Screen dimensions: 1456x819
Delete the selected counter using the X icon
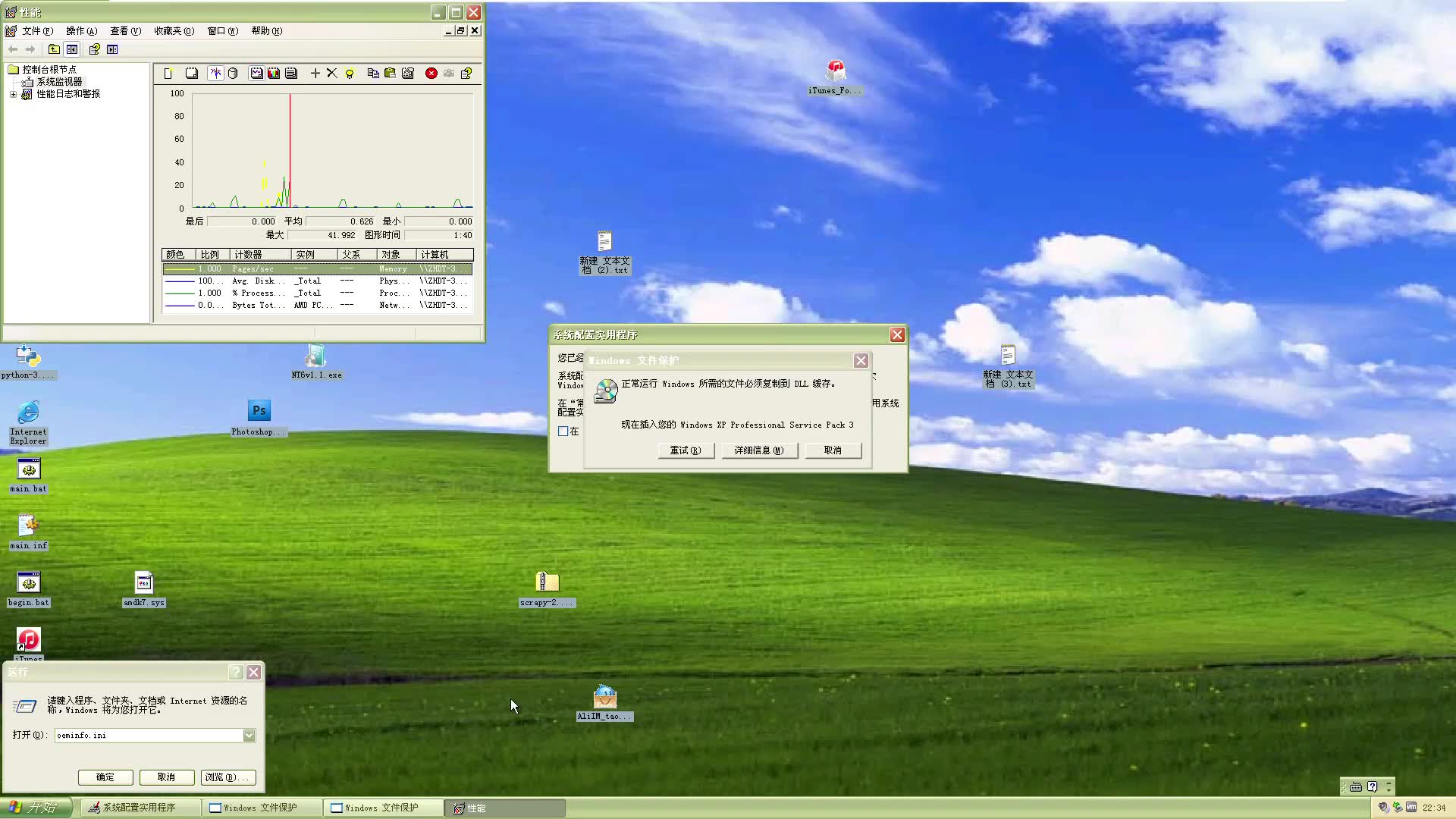tap(331, 74)
